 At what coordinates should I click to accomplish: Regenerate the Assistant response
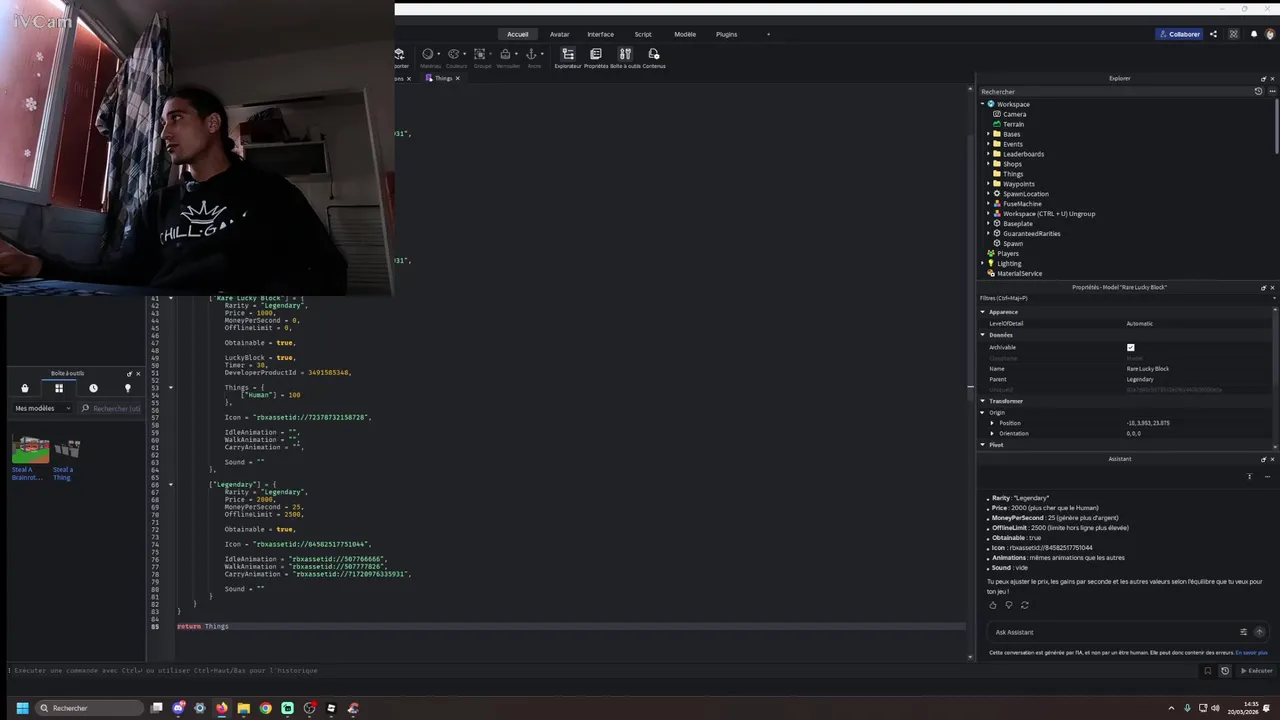click(x=1025, y=605)
